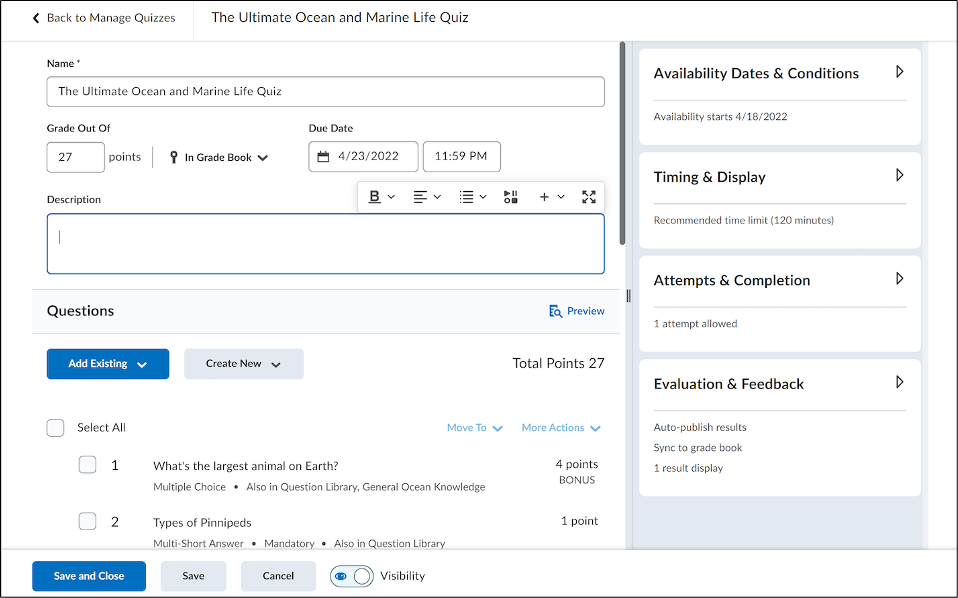958x598 pixels.
Task: Open the In Grade Book dropdown
Action: tap(219, 158)
